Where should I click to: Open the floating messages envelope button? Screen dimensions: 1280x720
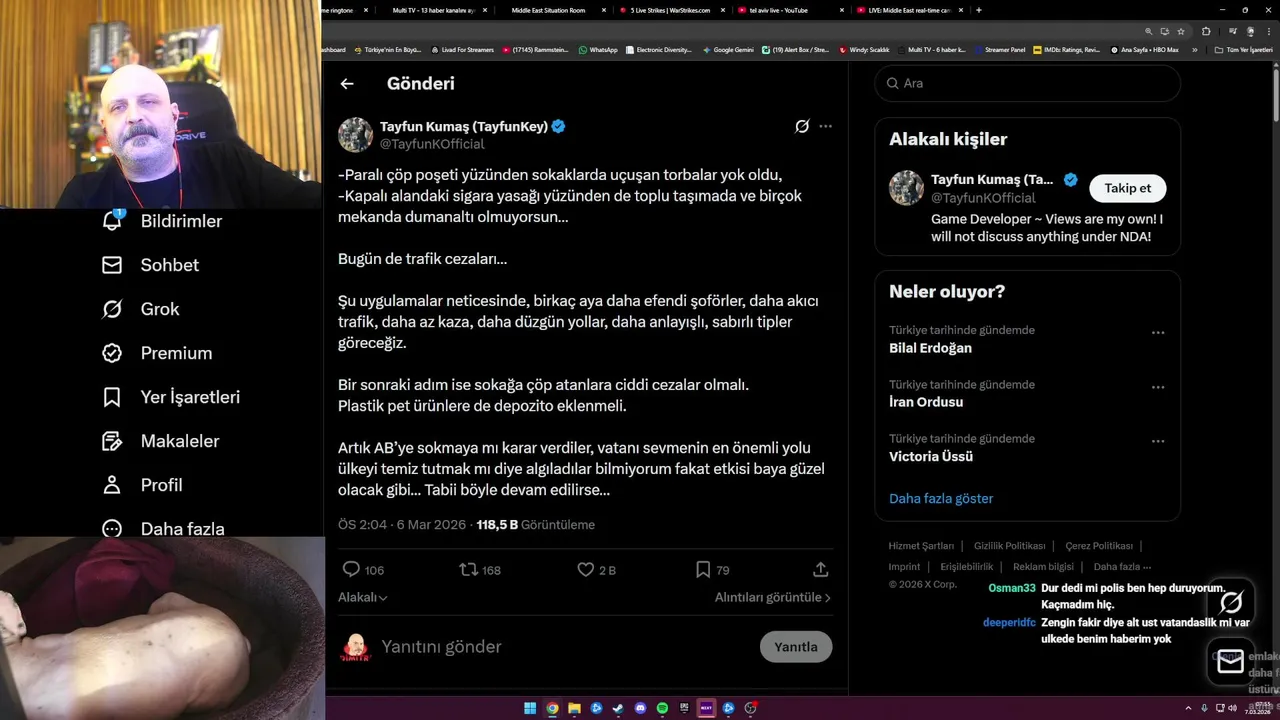point(1231,661)
